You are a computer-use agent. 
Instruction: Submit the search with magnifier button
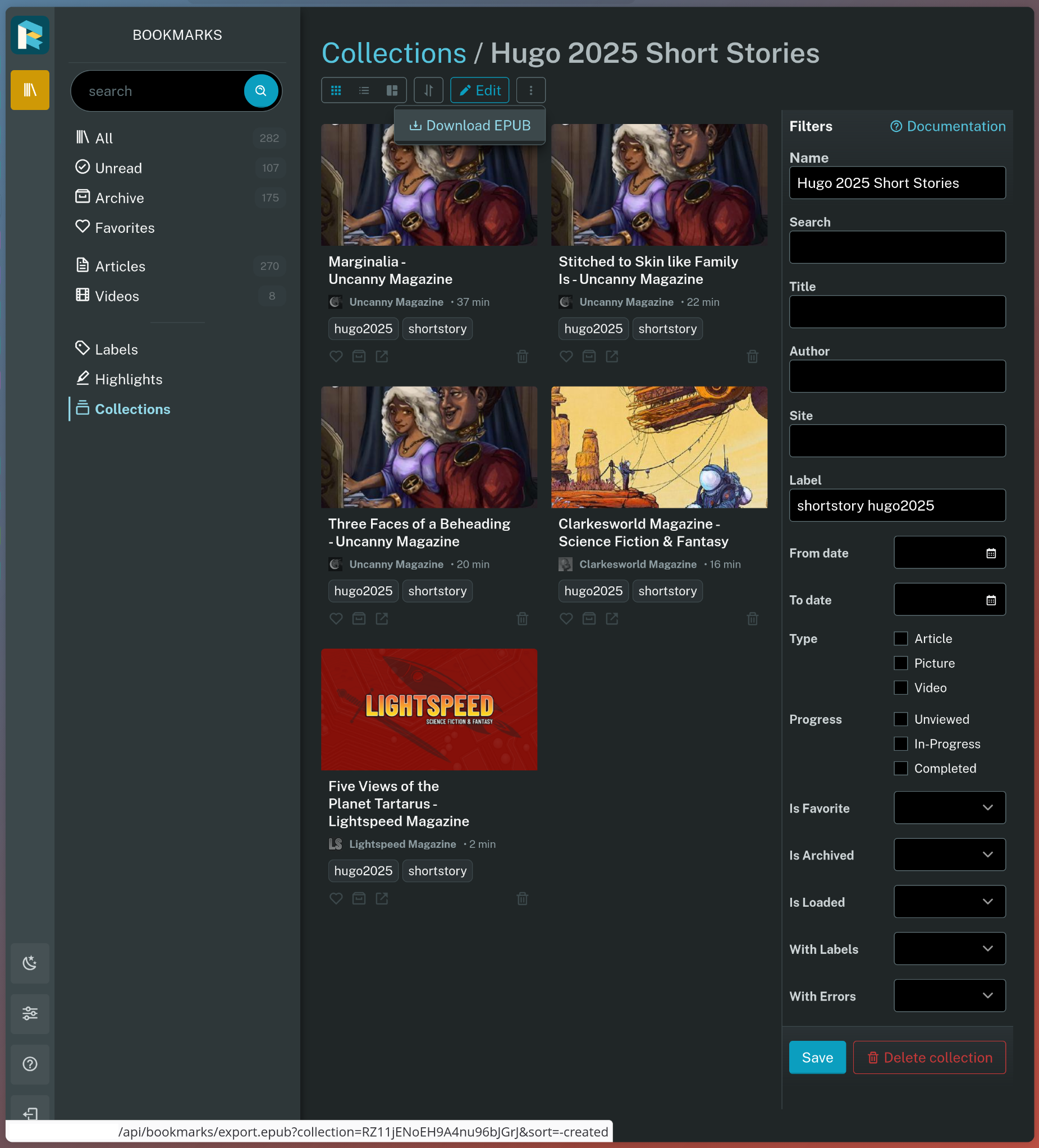(x=261, y=90)
